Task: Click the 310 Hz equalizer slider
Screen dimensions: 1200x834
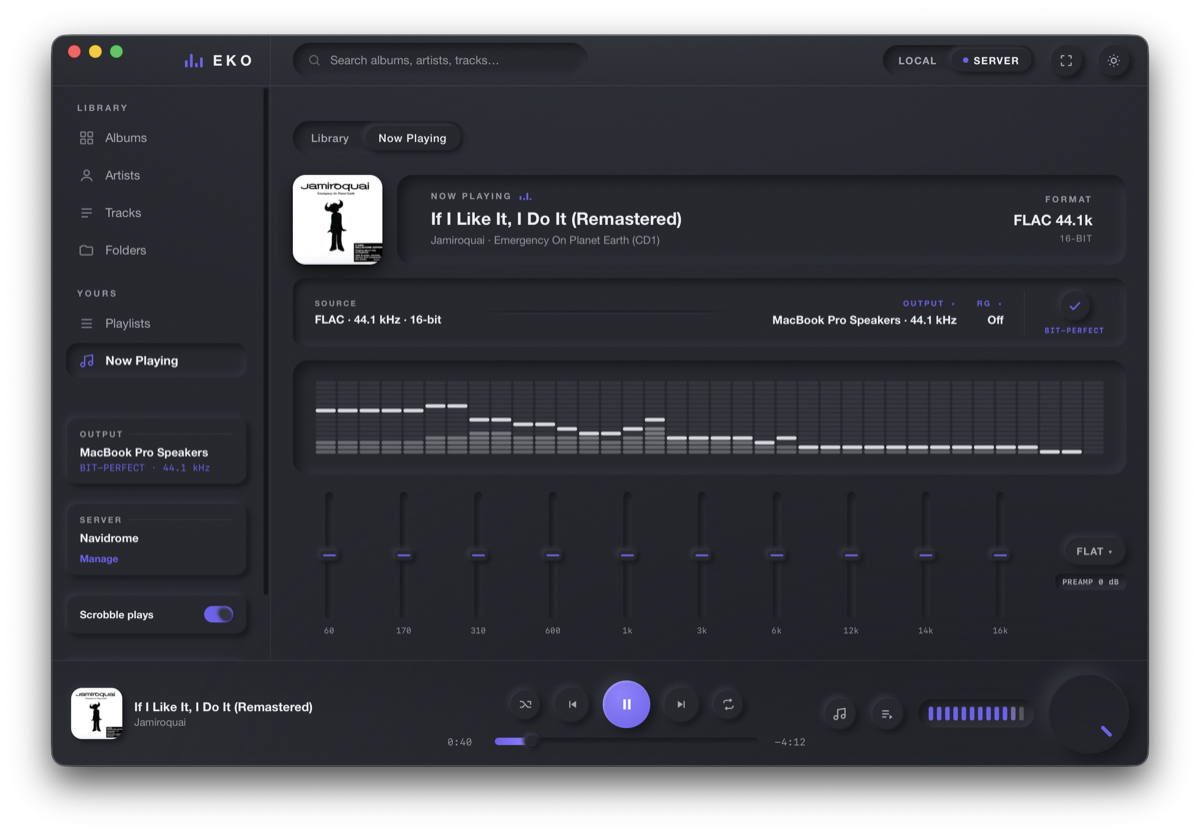Action: (478, 555)
